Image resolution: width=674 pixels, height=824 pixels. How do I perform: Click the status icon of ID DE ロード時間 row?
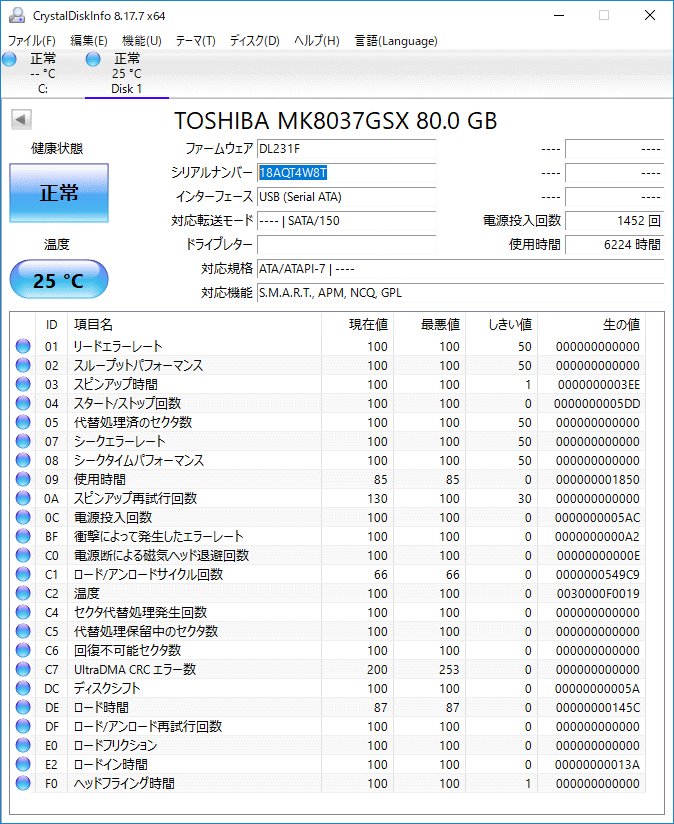[x=23, y=707]
